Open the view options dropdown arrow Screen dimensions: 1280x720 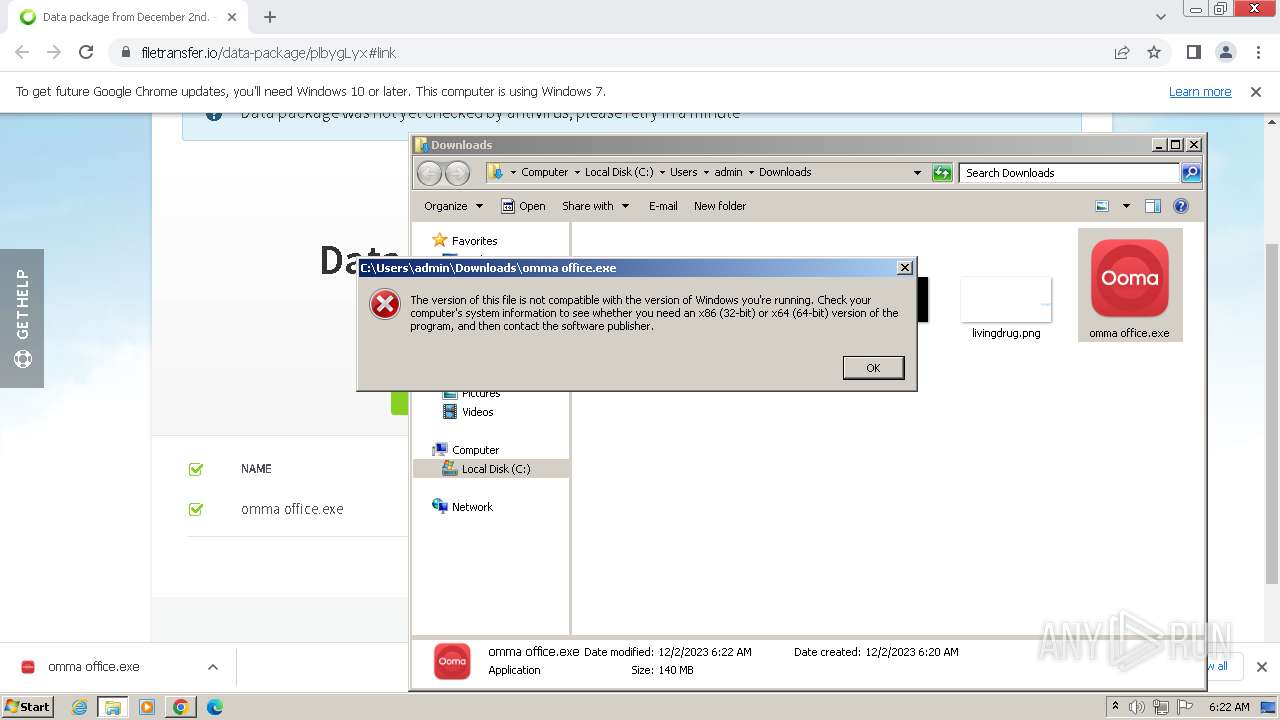(x=1126, y=206)
